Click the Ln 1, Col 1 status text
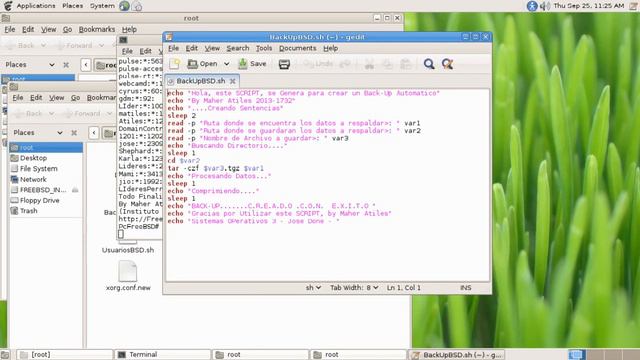The width and height of the screenshot is (640, 360). [x=403, y=288]
